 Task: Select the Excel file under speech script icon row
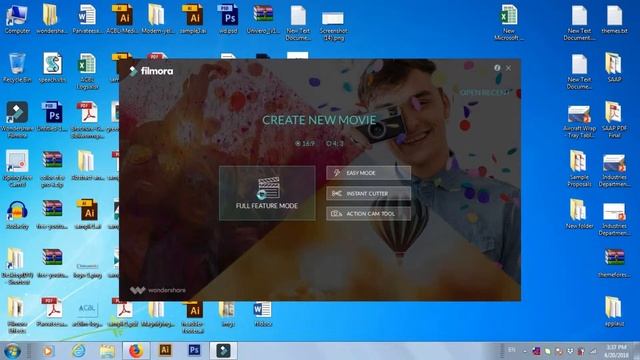pos(87,71)
